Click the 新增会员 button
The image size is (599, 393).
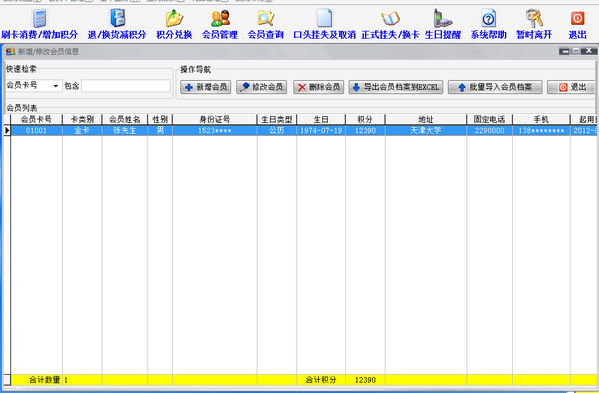click(x=206, y=87)
